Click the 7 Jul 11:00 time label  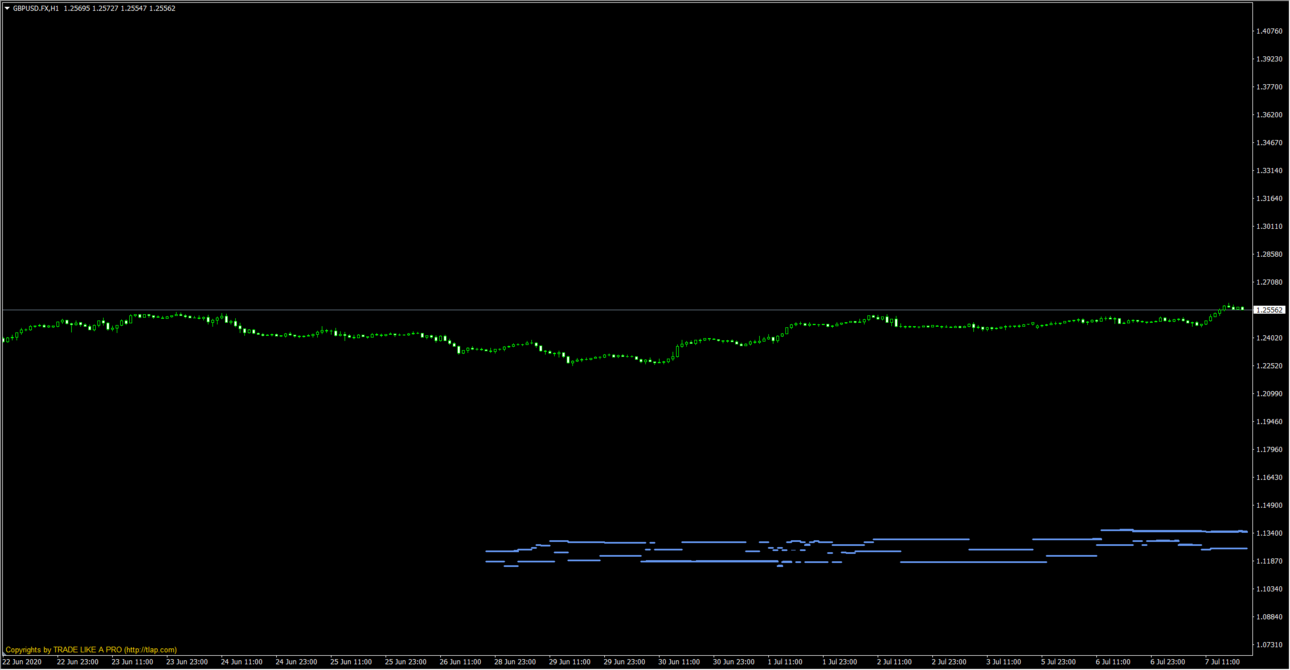[1223, 662]
